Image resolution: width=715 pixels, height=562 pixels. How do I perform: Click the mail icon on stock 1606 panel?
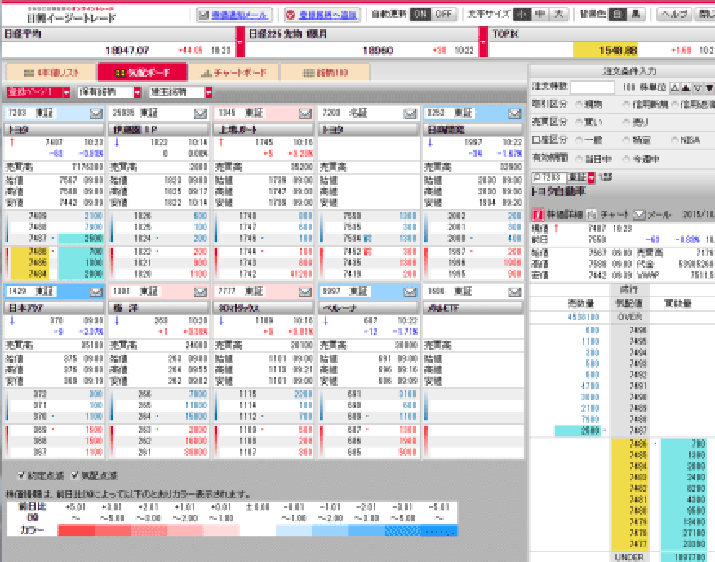(x=514, y=291)
